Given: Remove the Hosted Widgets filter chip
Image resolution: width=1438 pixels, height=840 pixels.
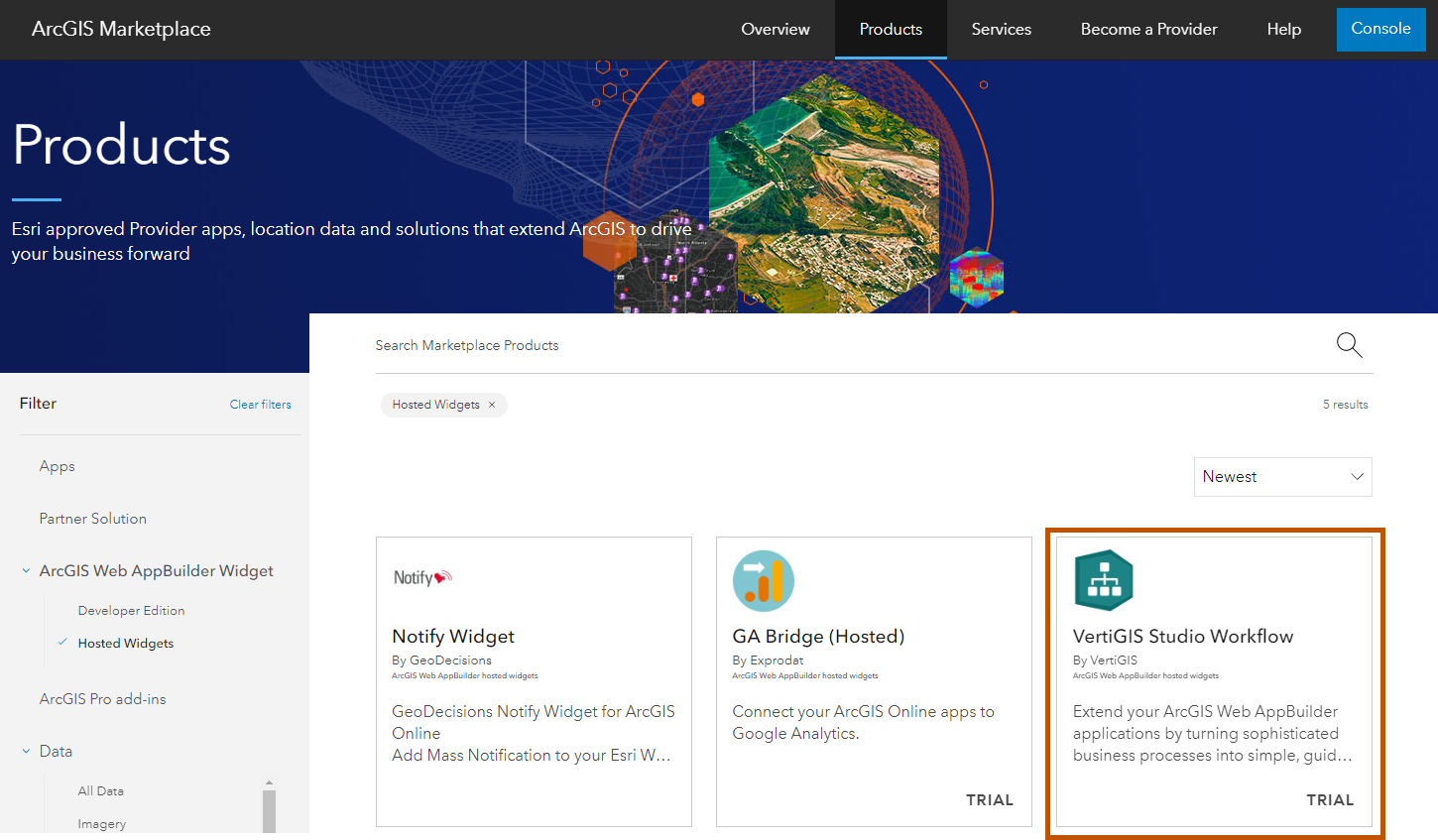Looking at the screenshot, I should click(492, 405).
